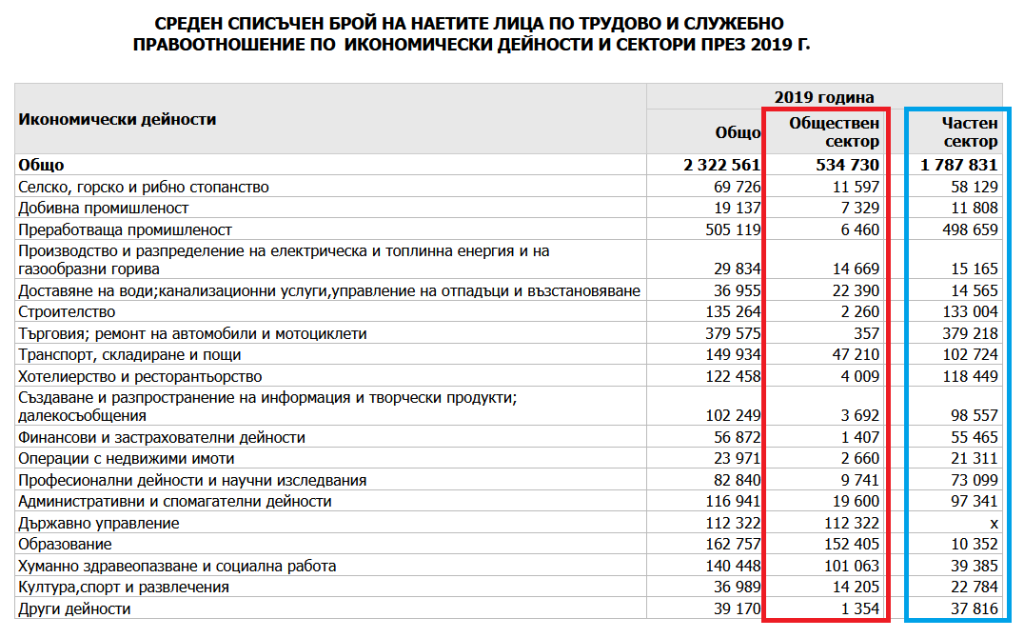Select the "x" cell for Държавно управление
This screenshot has width=1024, height=638.
991,522
